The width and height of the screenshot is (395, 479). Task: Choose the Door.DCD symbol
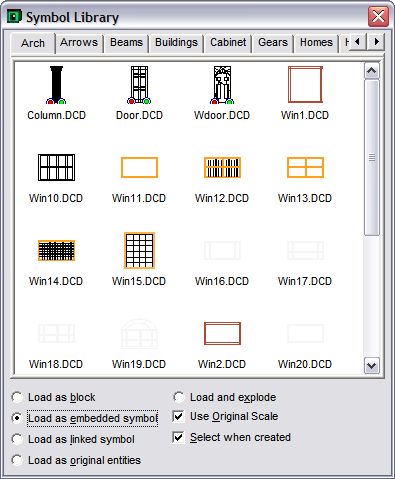pos(139,85)
